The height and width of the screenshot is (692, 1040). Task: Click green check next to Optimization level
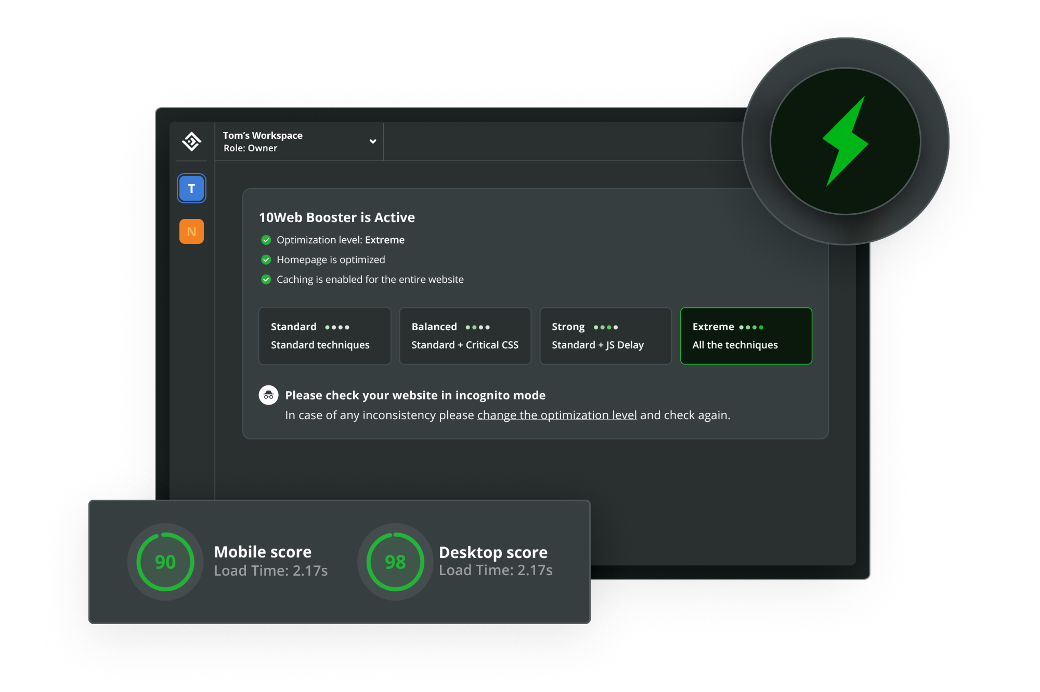point(266,240)
